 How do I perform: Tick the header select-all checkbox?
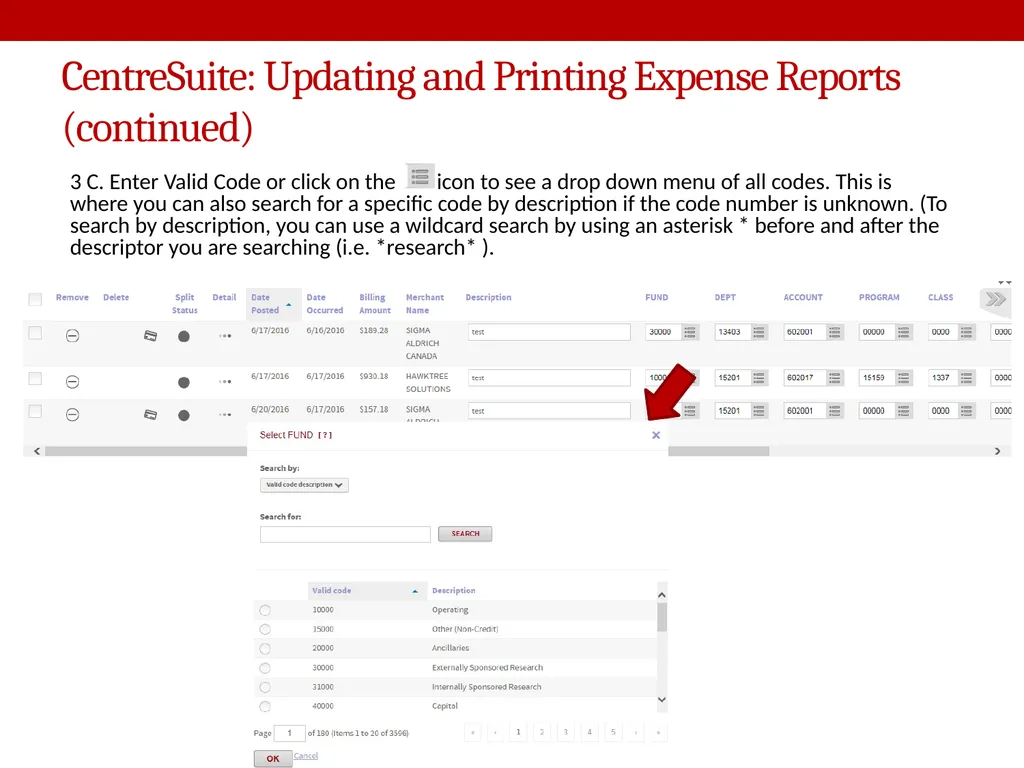(x=35, y=299)
